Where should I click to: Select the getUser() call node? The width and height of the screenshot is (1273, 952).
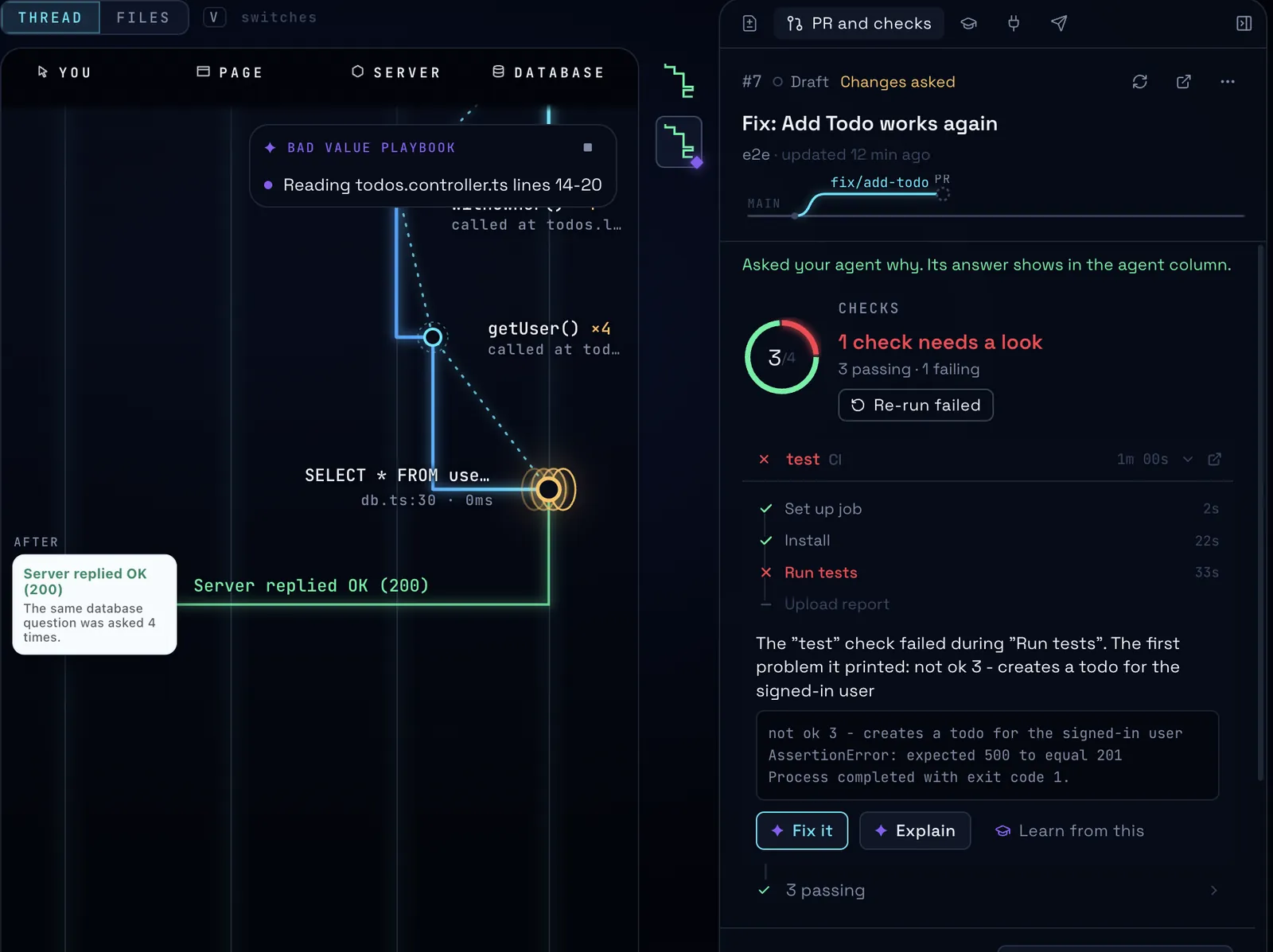[x=433, y=337]
